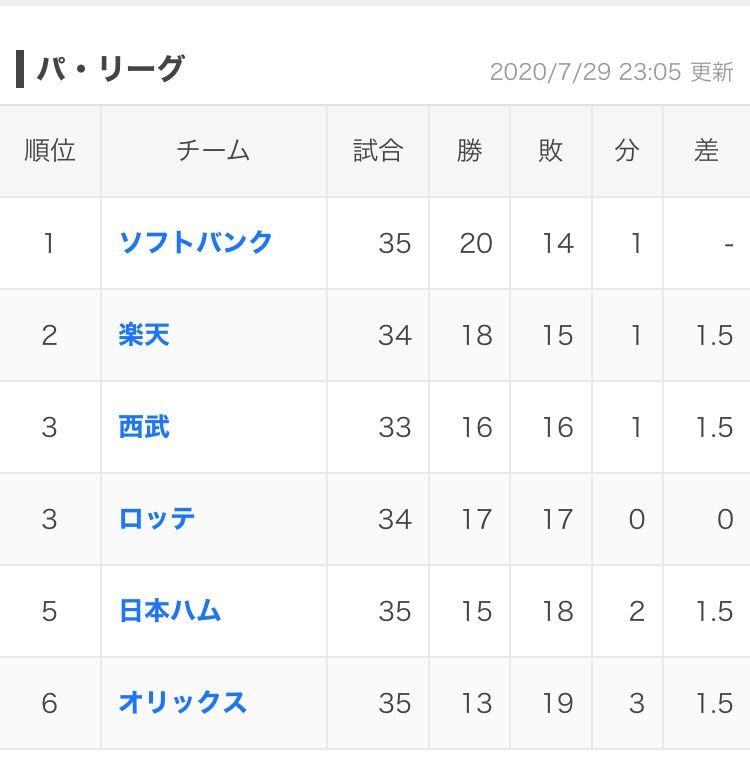Click the 2020/7/29 23:05 更新 timestamp
Screen dimensions: 750x764
611,72
